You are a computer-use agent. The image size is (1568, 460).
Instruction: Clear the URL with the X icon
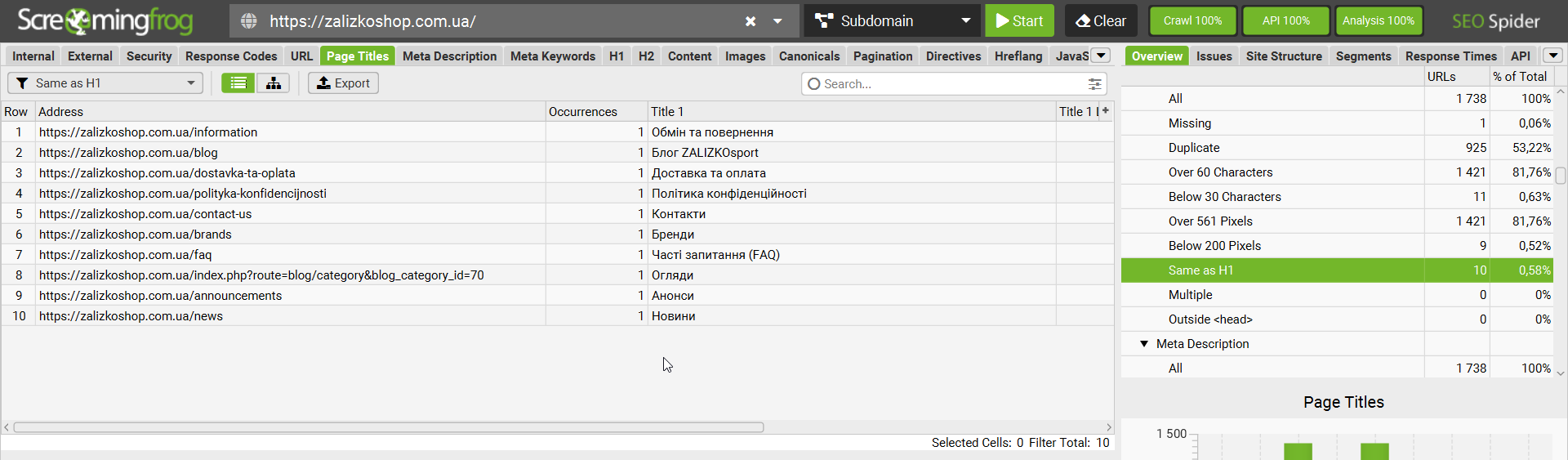751,21
